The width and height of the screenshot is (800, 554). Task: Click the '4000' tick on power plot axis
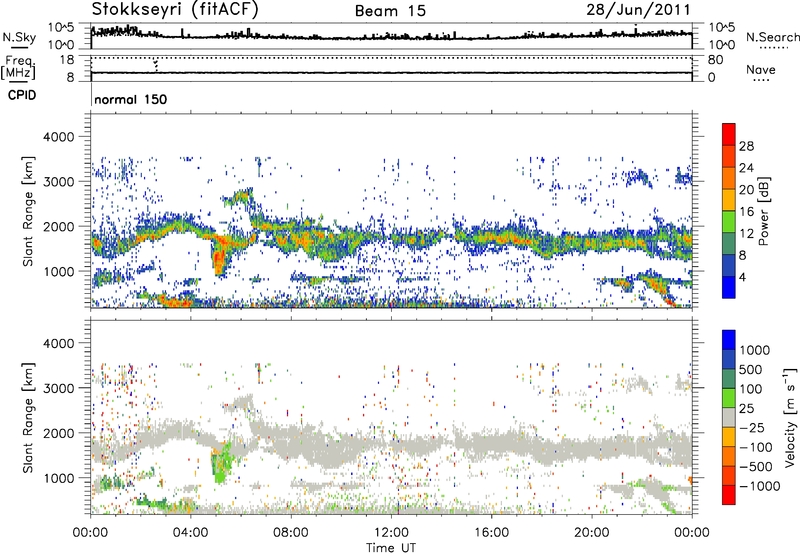59,137
